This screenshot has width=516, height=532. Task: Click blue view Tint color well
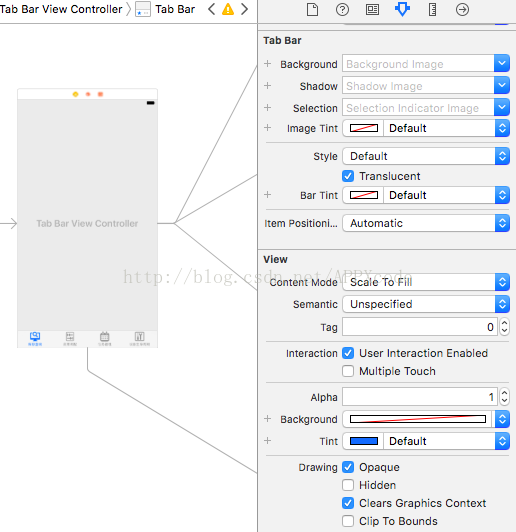[364, 441]
